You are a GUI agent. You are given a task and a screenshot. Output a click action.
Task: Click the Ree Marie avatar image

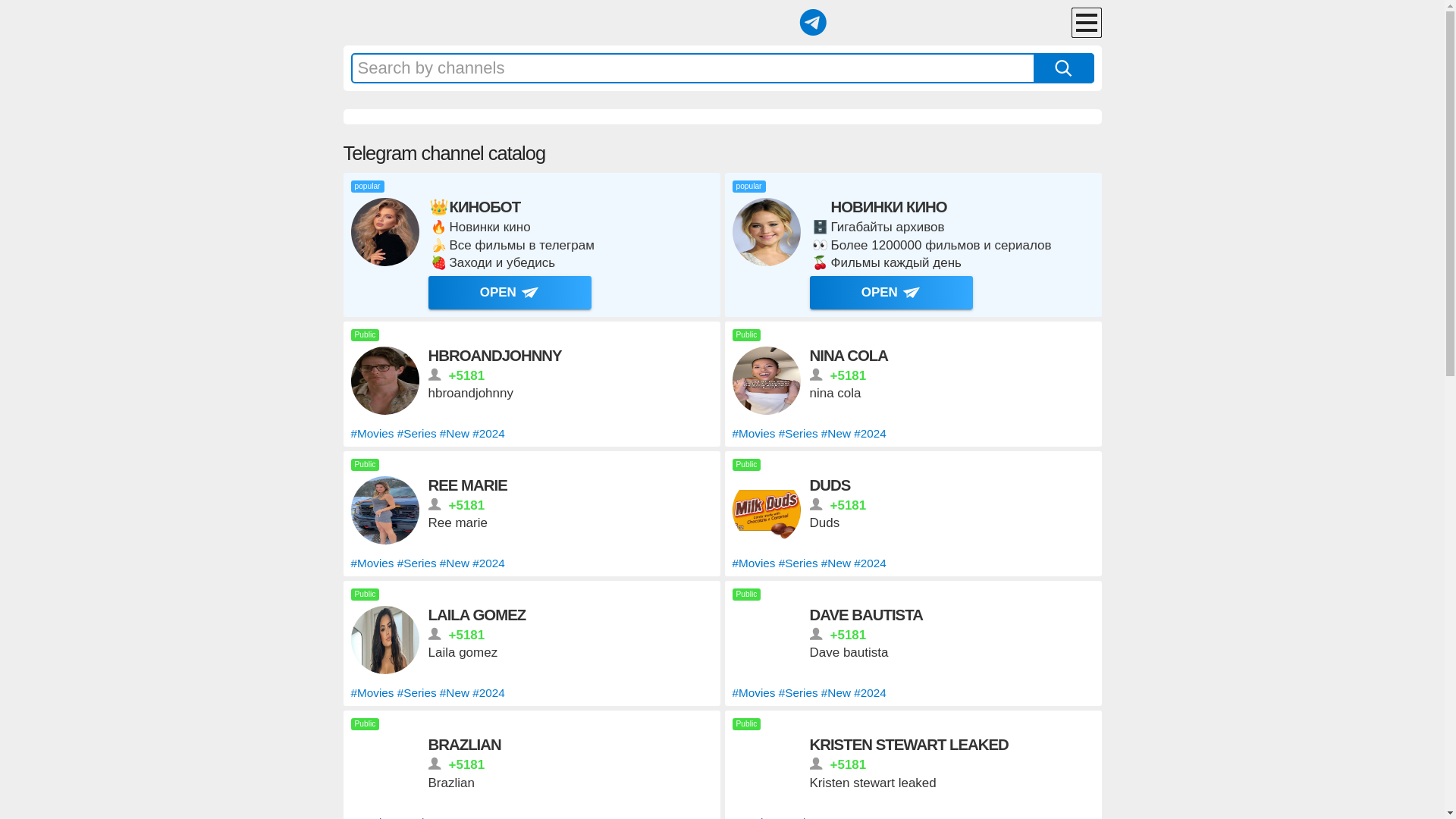pyautogui.click(x=385, y=510)
